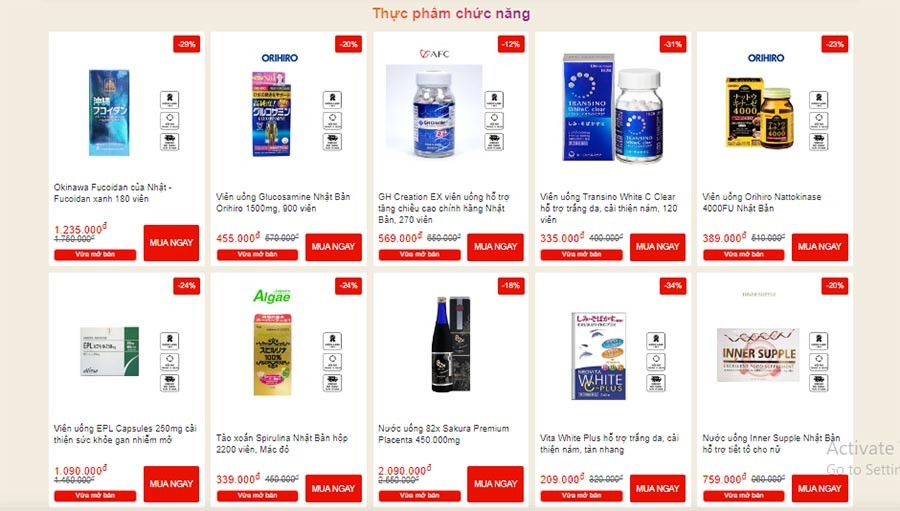900x511 pixels.
Task: Click delivery truck icon on EPL Capsules card
Action: pyautogui.click(x=169, y=382)
